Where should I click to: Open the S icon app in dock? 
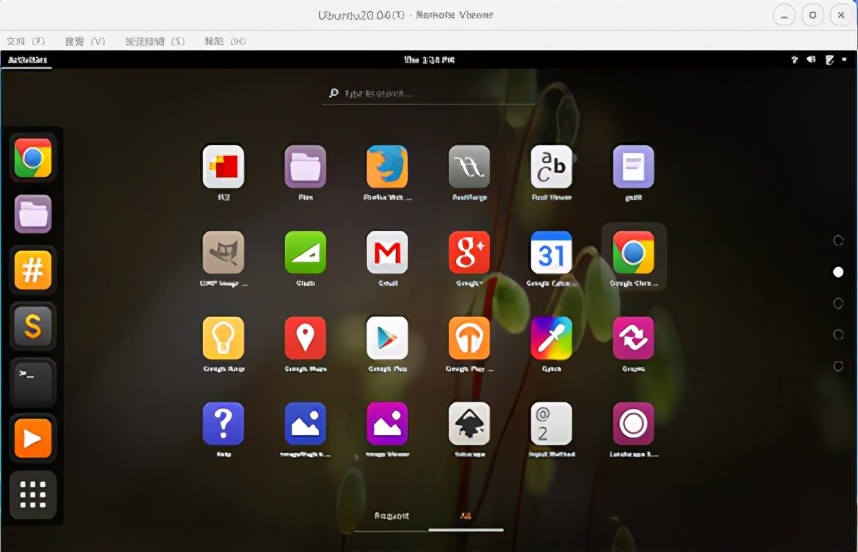(x=33, y=326)
